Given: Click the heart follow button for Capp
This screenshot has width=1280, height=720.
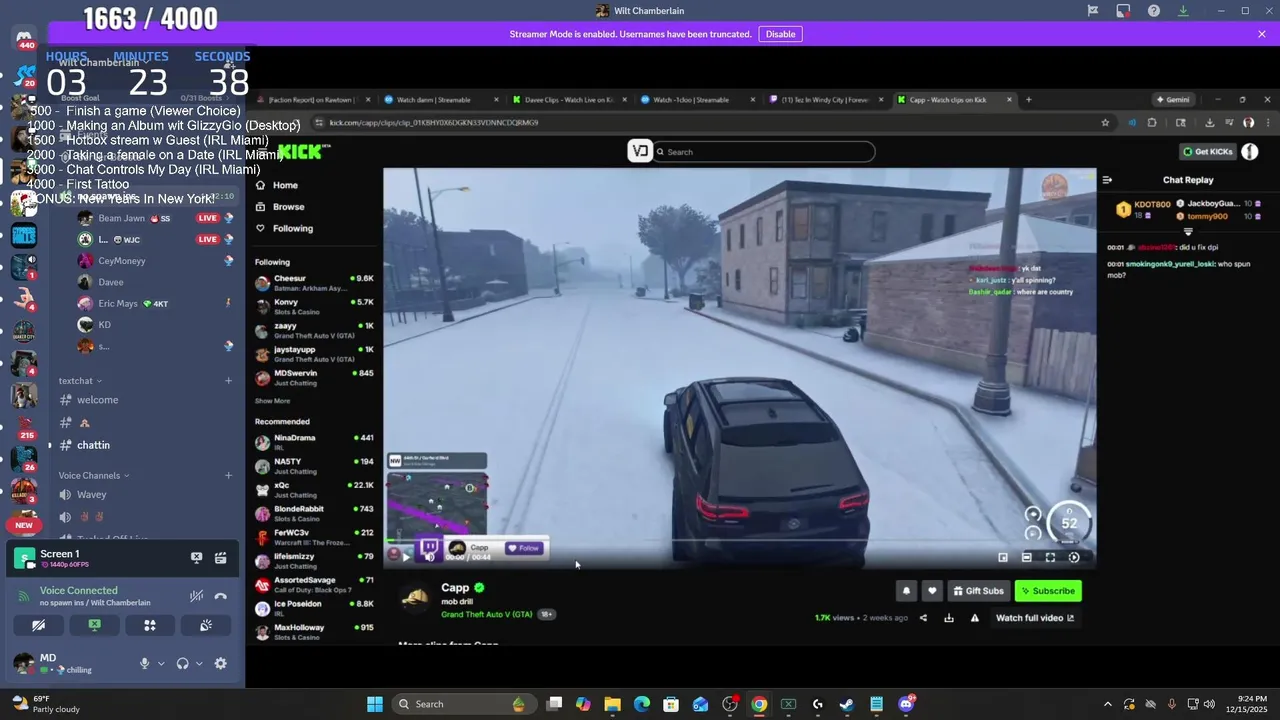Looking at the screenshot, I should click(x=932, y=591).
